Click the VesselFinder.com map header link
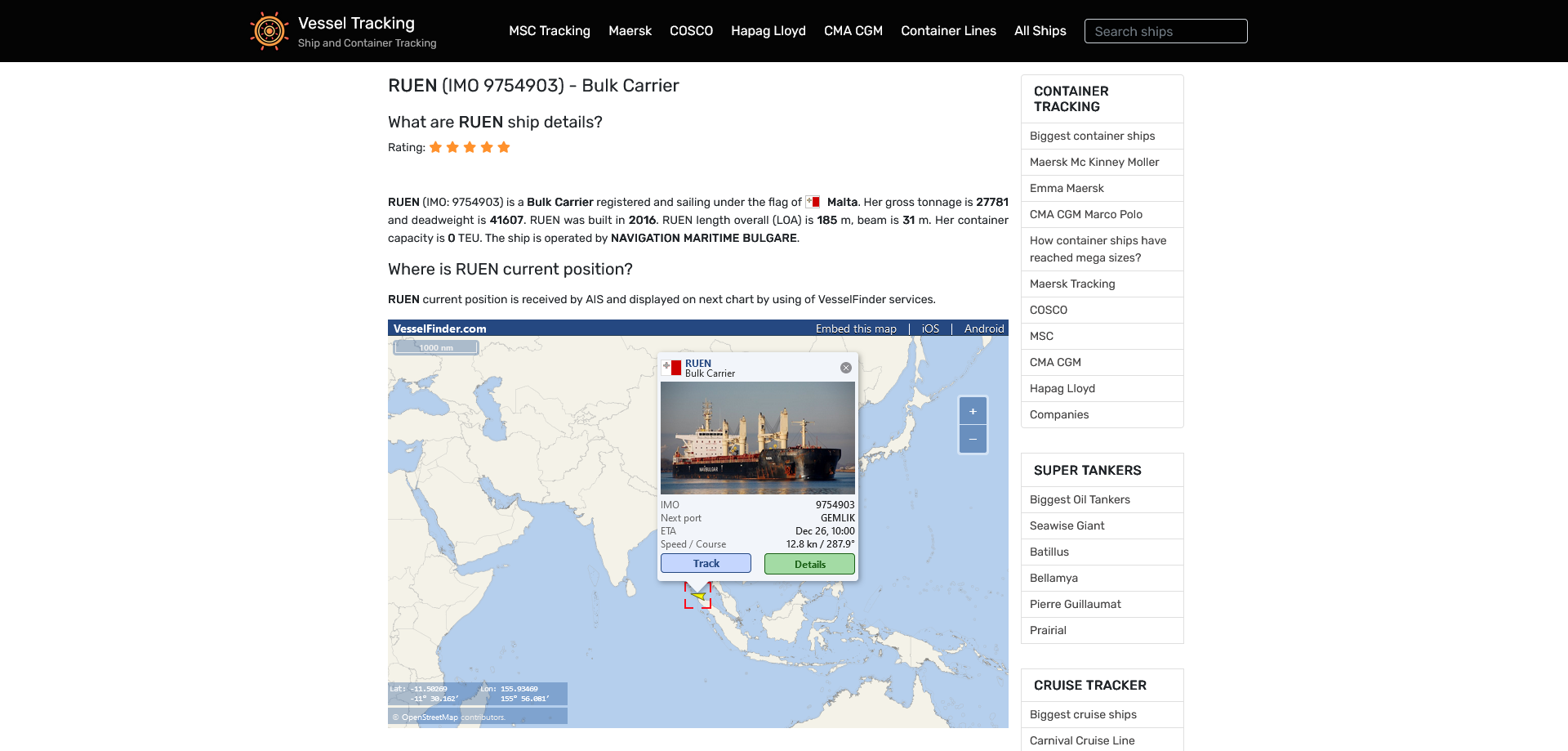Viewport: 1568px width, 751px height. [439, 329]
